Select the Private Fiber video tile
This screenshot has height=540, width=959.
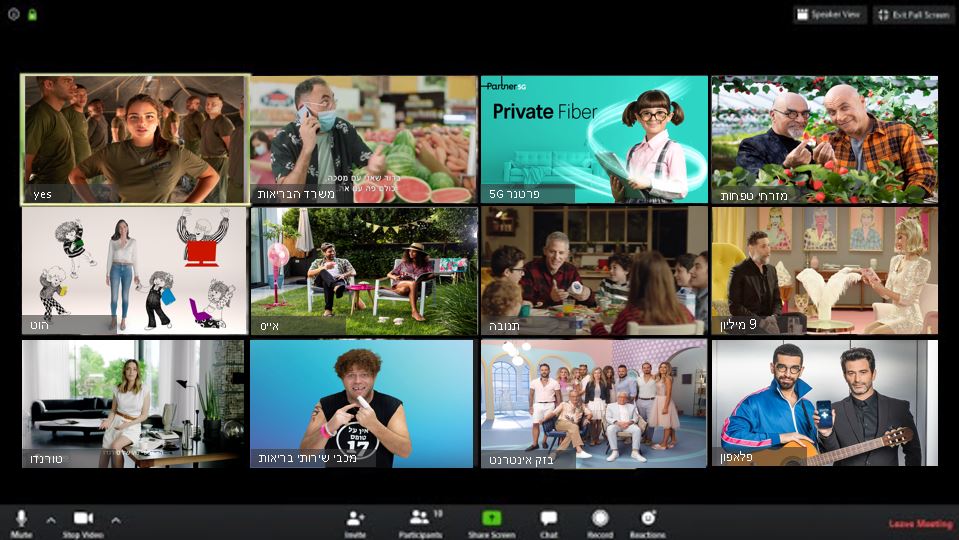pyautogui.click(x=593, y=139)
